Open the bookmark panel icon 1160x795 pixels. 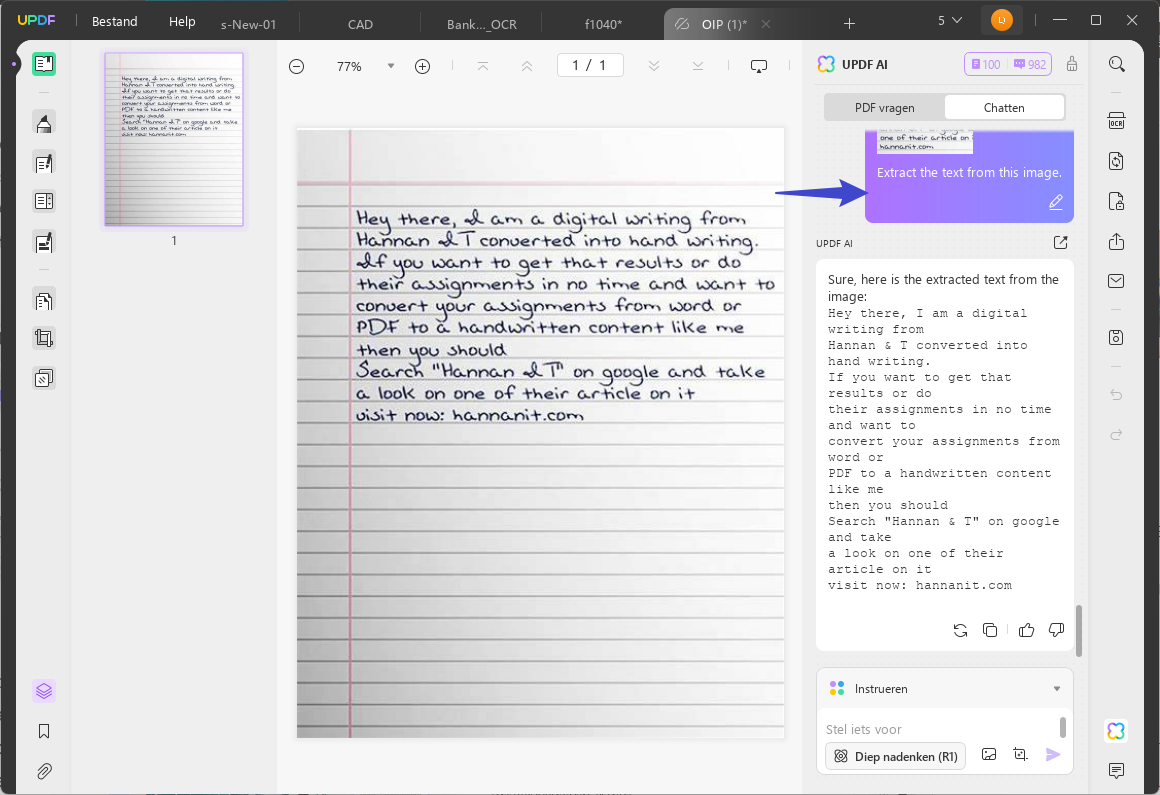pos(44,731)
